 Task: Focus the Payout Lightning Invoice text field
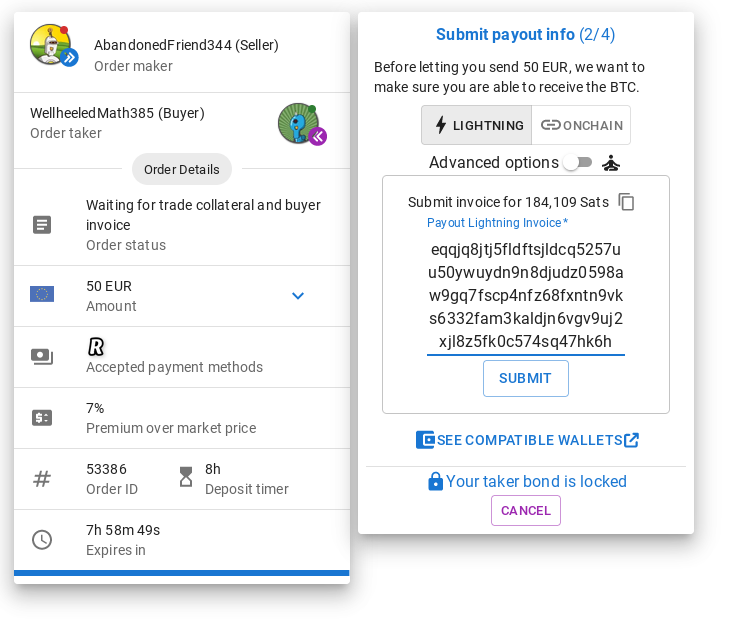pyautogui.click(x=526, y=295)
